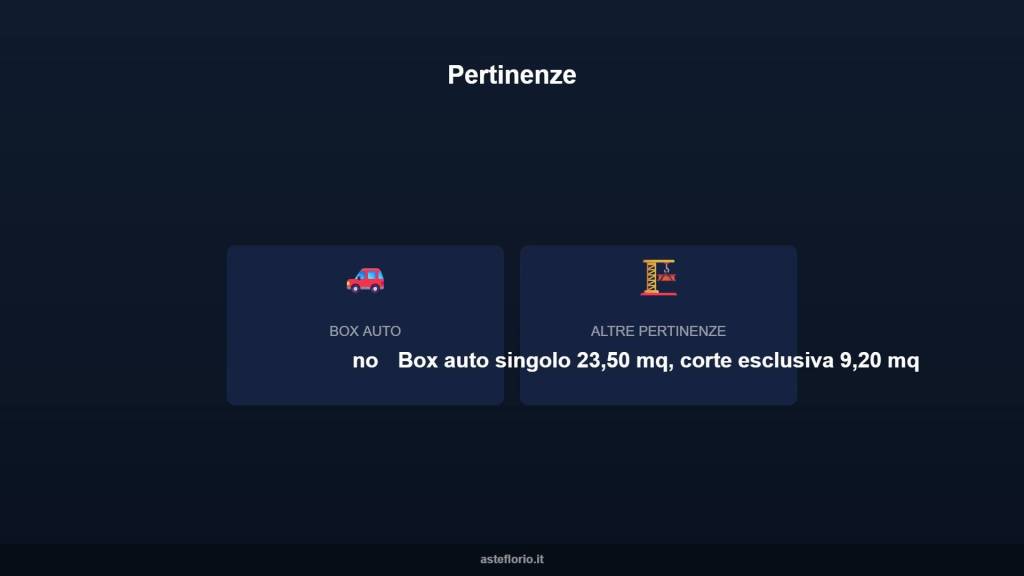Click the "Box auto singolo" text
Screen dimensions: 1024x576
pyautogui.click(x=484, y=361)
